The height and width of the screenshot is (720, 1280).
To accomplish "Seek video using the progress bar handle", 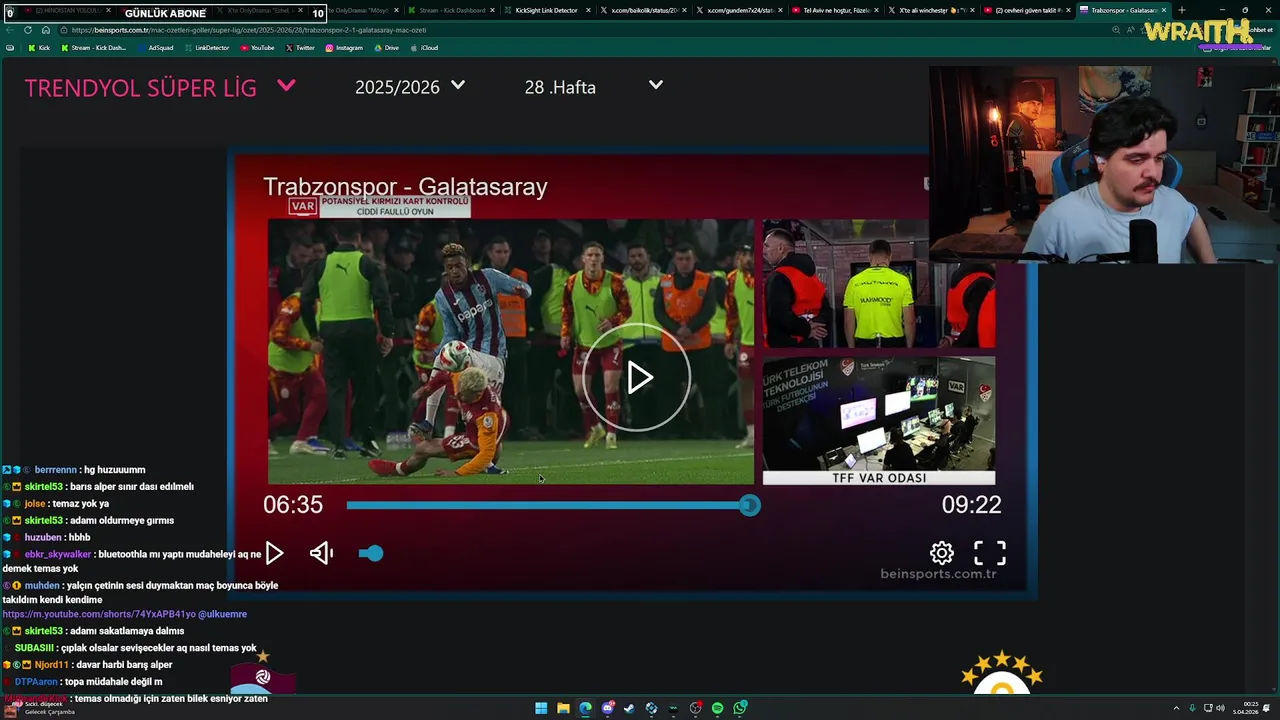I will [x=750, y=506].
